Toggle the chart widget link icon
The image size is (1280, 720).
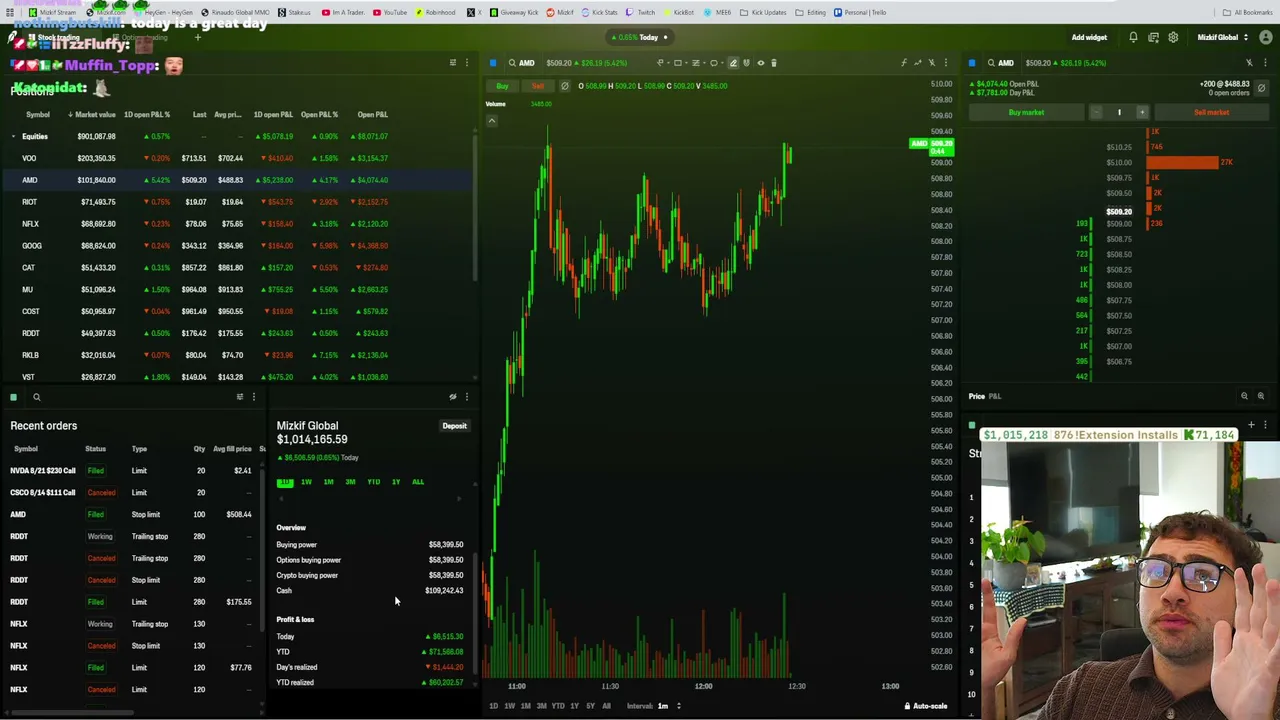932,63
